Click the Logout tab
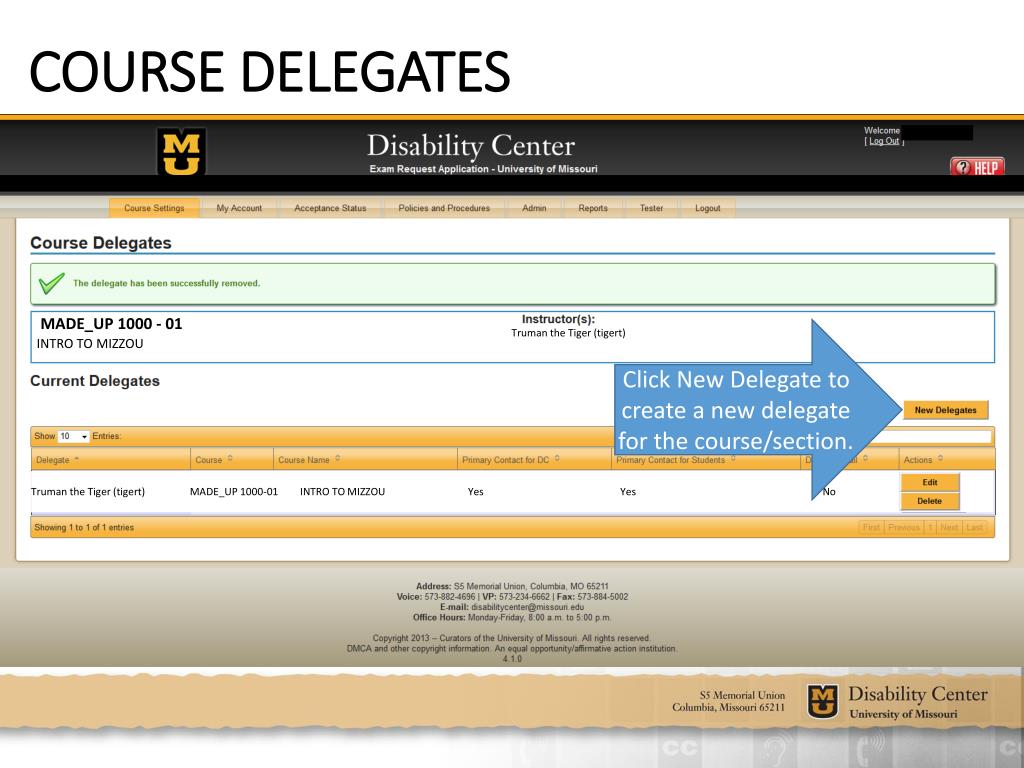Viewport: 1024px width, 768px height. pos(707,208)
